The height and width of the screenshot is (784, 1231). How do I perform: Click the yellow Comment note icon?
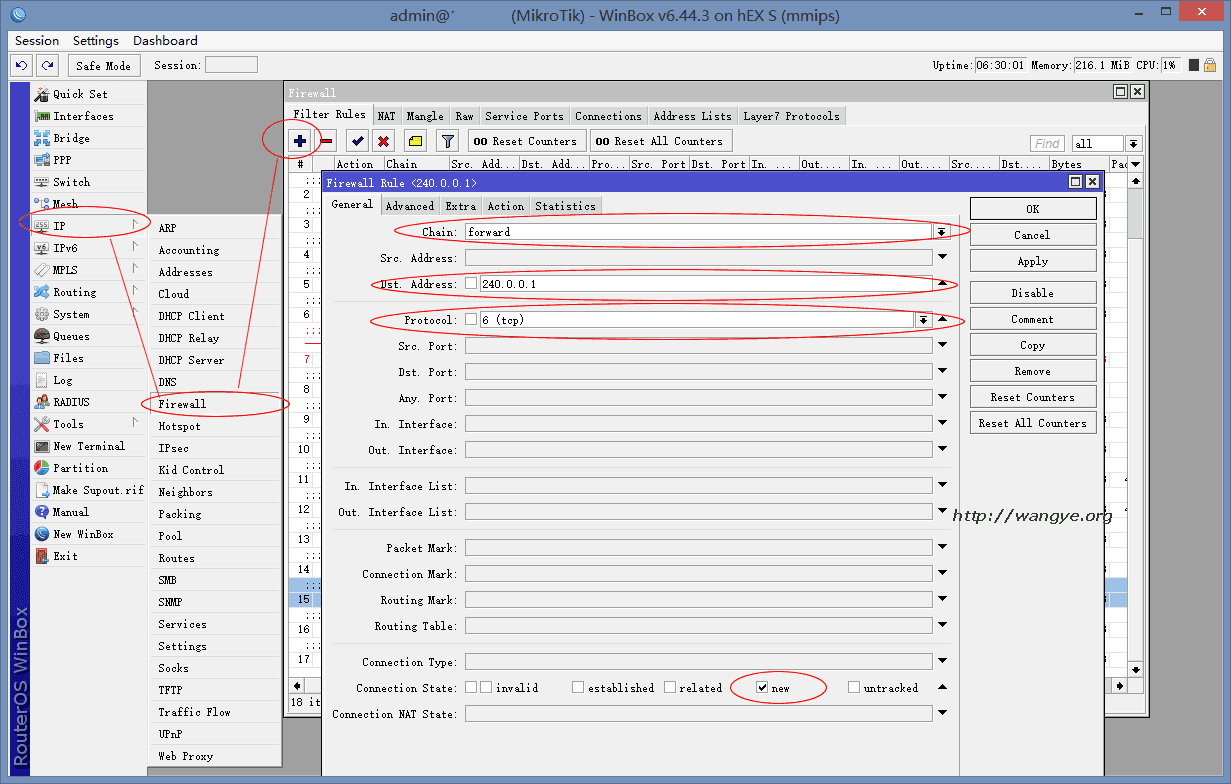point(416,141)
